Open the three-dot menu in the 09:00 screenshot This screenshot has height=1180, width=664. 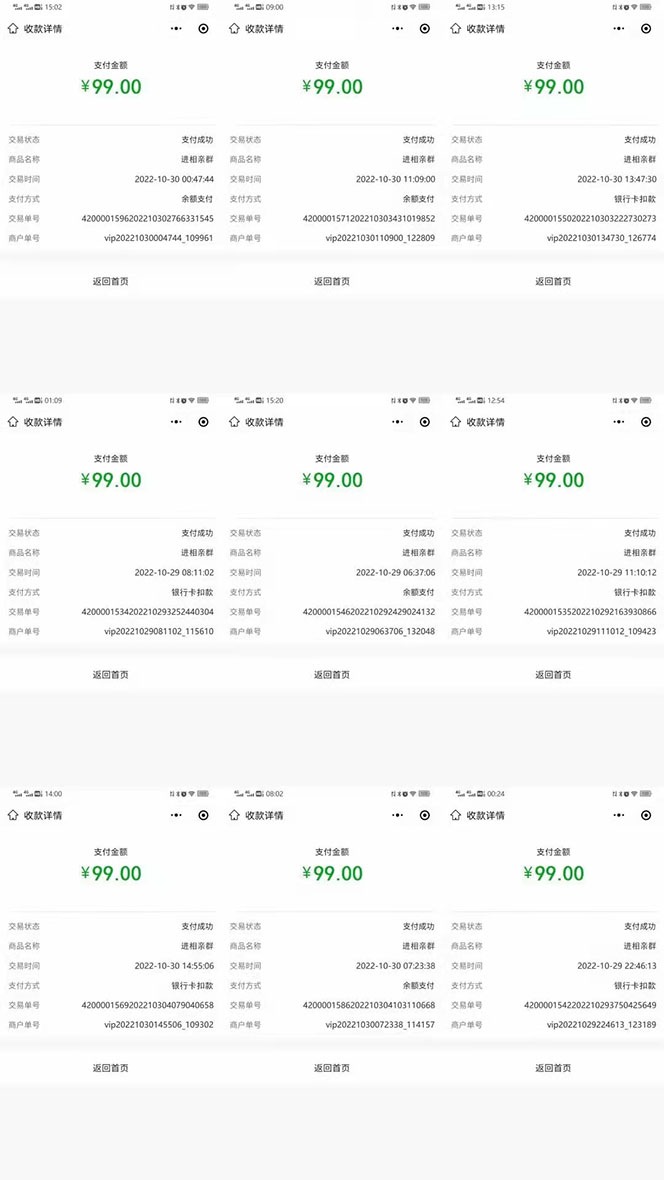click(x=398, y=29)
